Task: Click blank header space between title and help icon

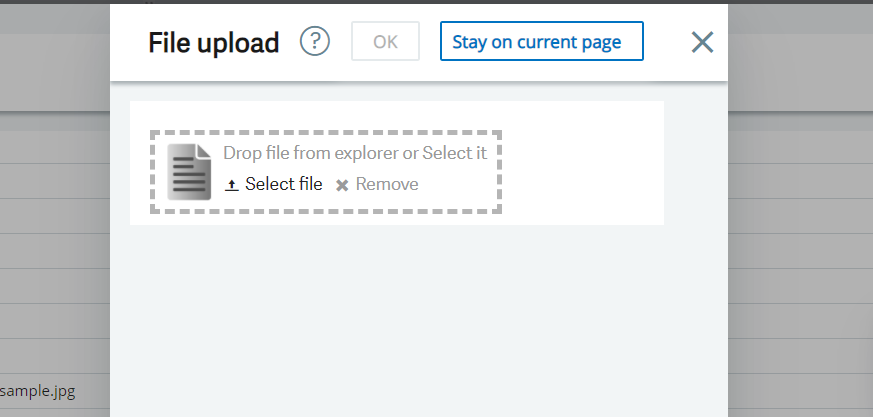Action: coord(290,42)
